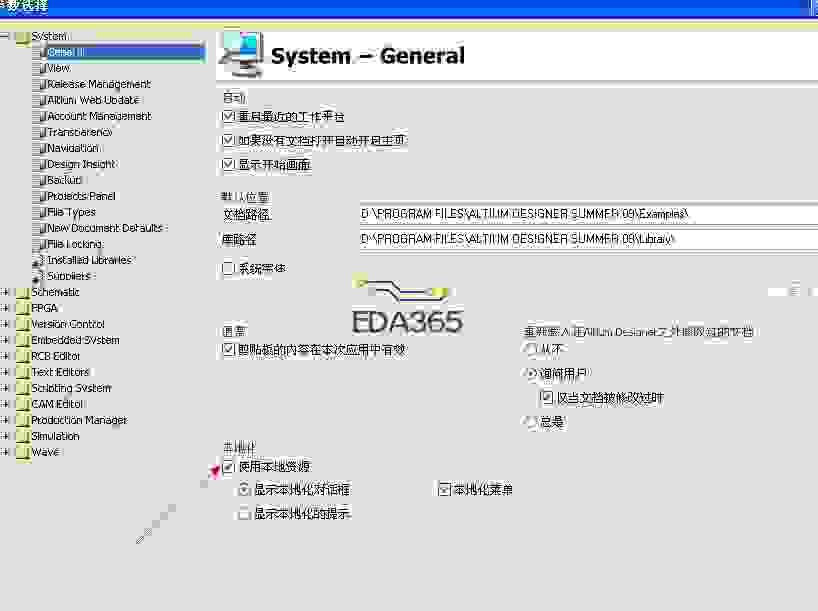Select the 询问用户 radio button
Screen dimensions: 818x611
click(531, 373)
